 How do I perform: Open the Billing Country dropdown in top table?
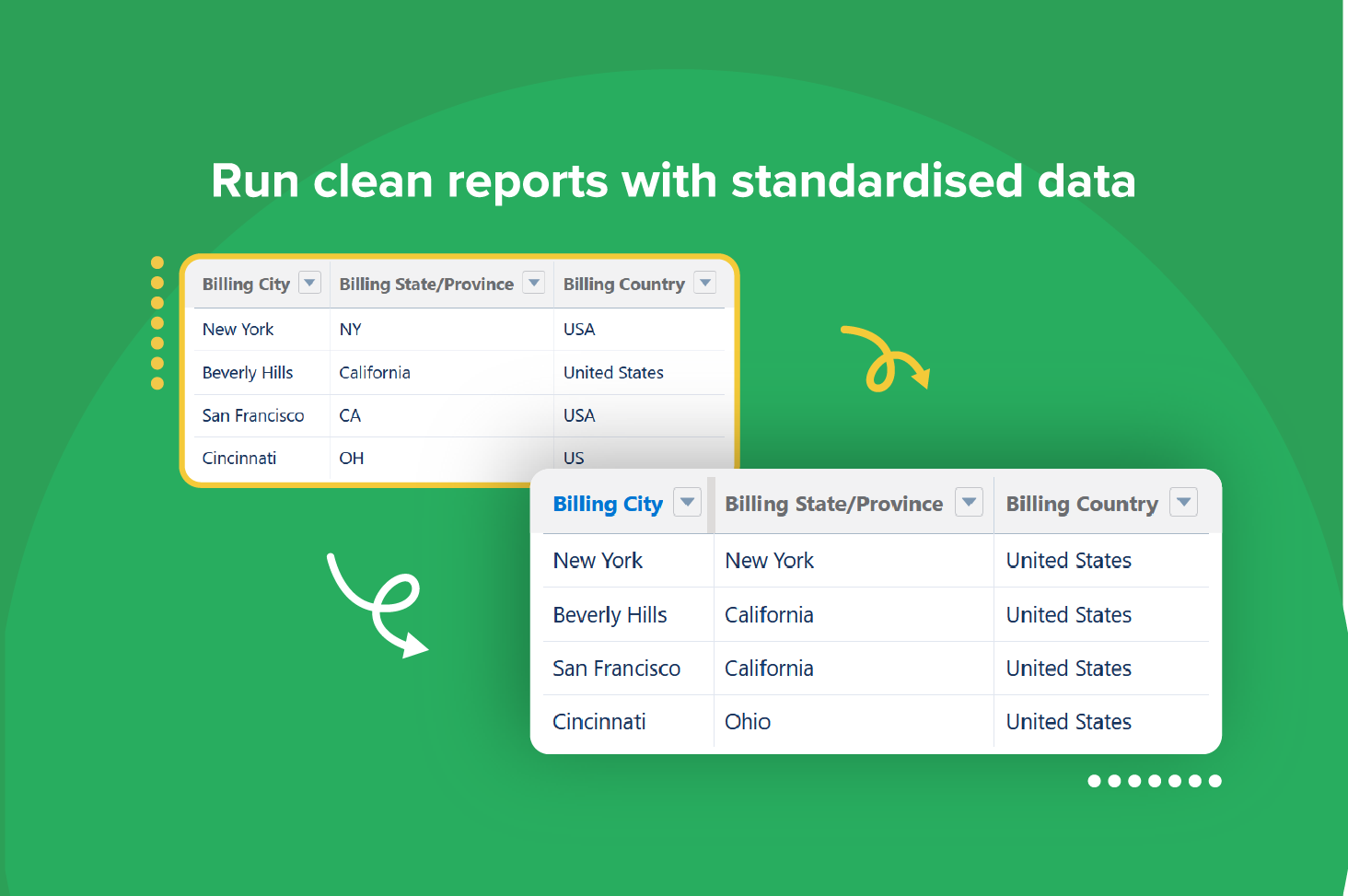[704, 283]
